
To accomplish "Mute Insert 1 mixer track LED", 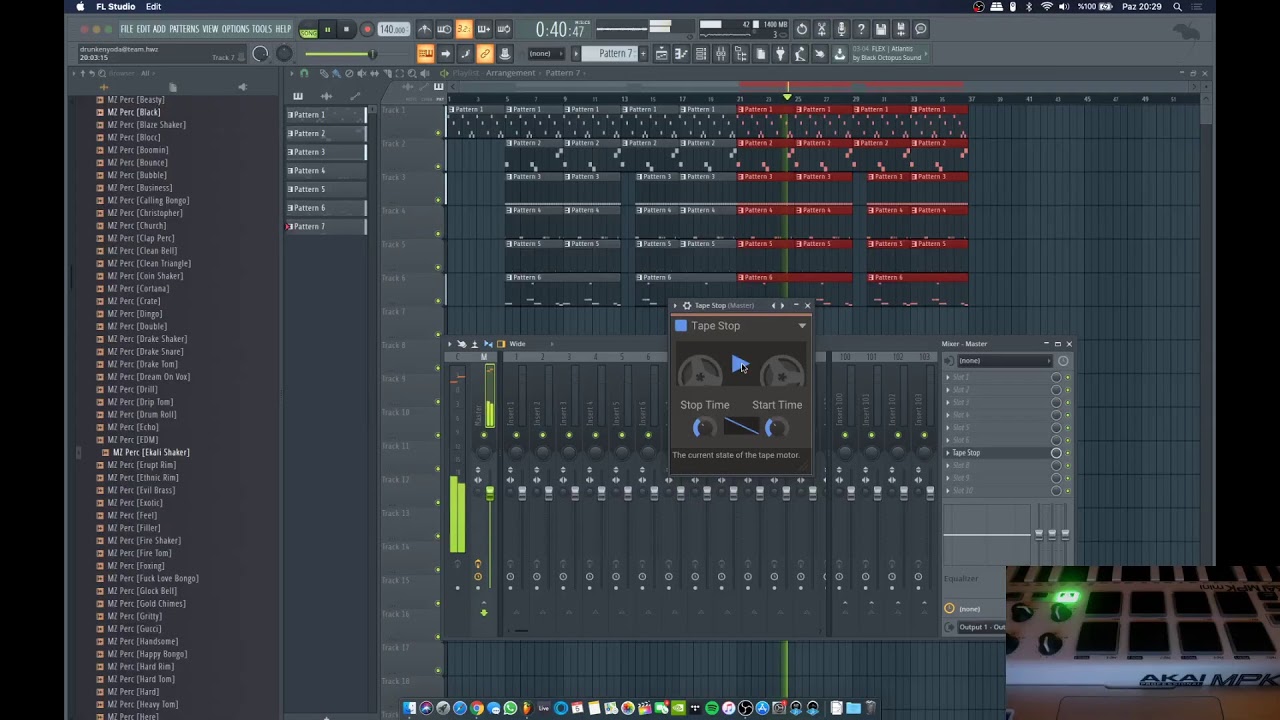I will pos(516,435).
